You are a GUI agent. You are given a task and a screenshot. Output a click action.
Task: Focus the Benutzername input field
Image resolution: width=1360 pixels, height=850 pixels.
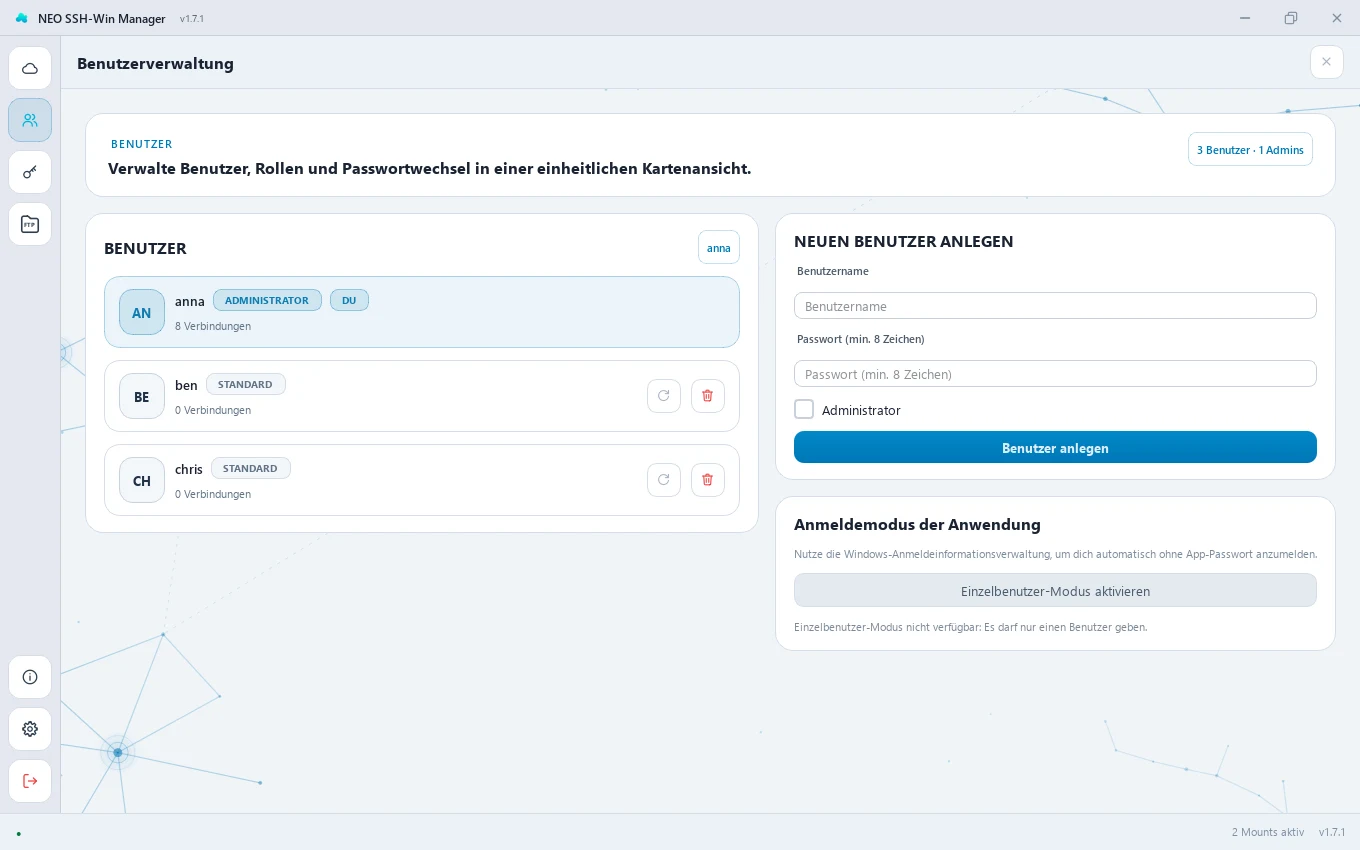point(1055,305)
